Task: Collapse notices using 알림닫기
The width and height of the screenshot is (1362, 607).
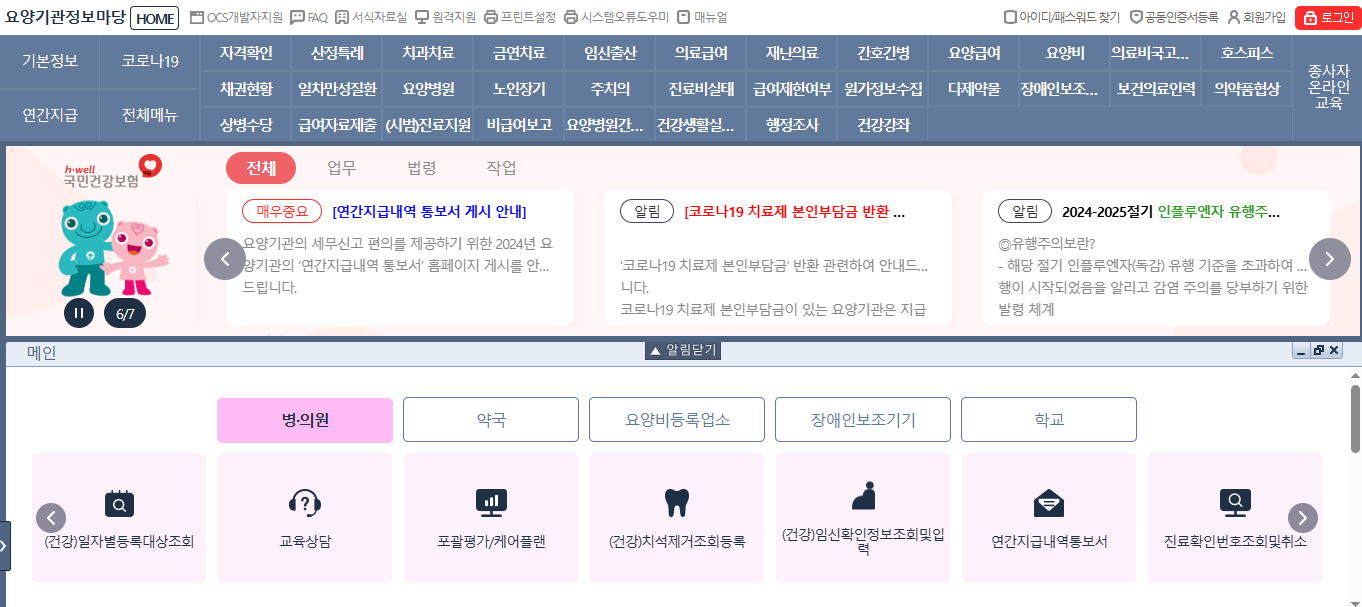Action: click(x=680, y=350)
